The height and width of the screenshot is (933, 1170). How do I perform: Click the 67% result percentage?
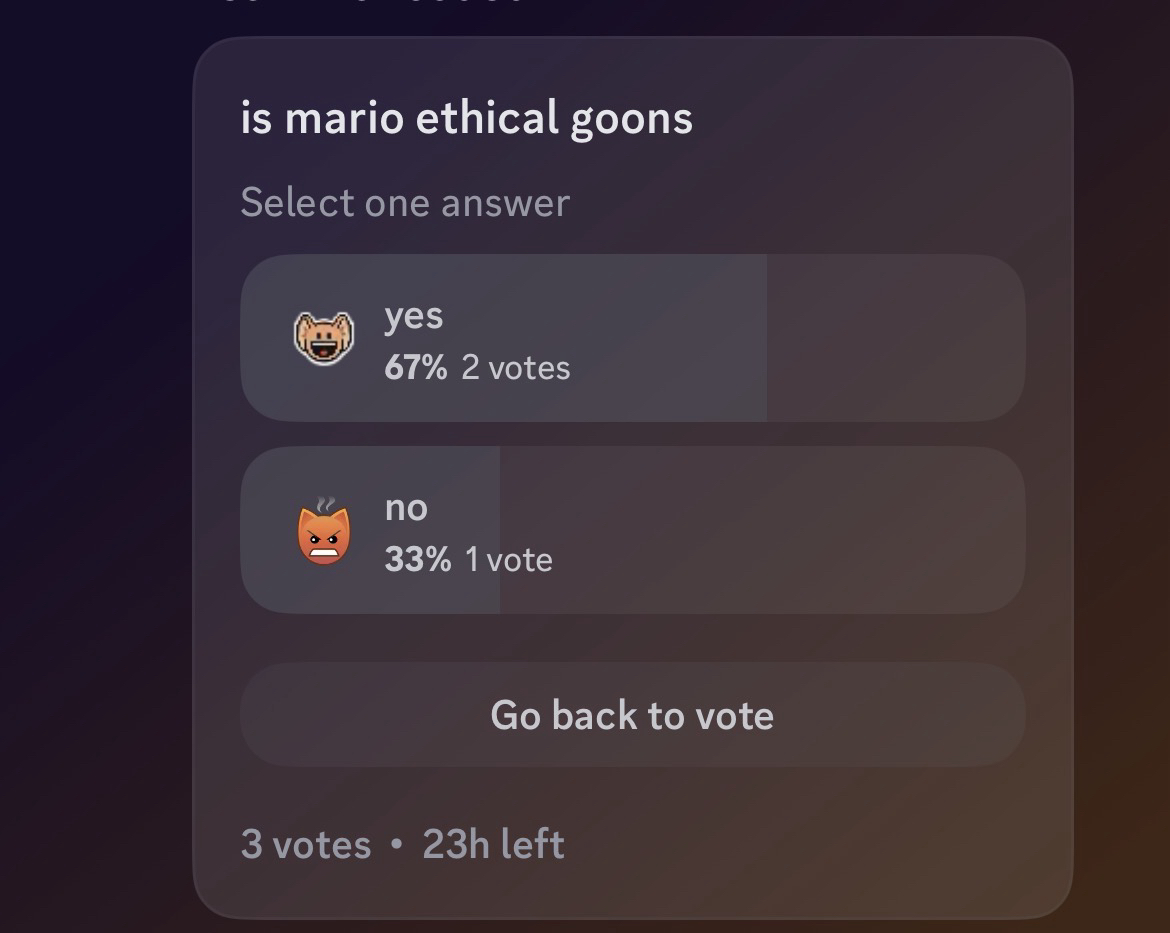(x=415, y=368)
